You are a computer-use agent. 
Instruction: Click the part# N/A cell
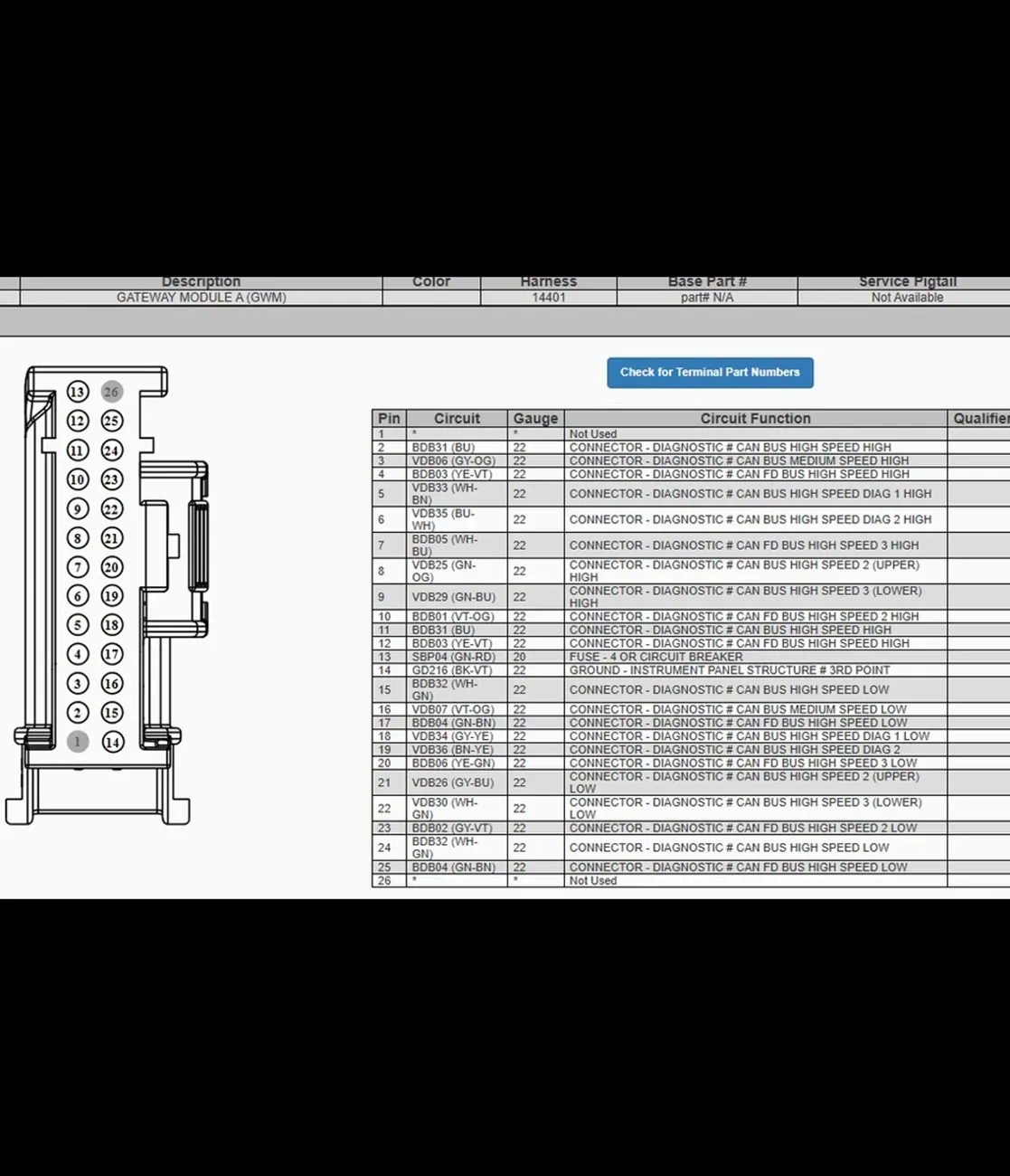click(707, 298)
